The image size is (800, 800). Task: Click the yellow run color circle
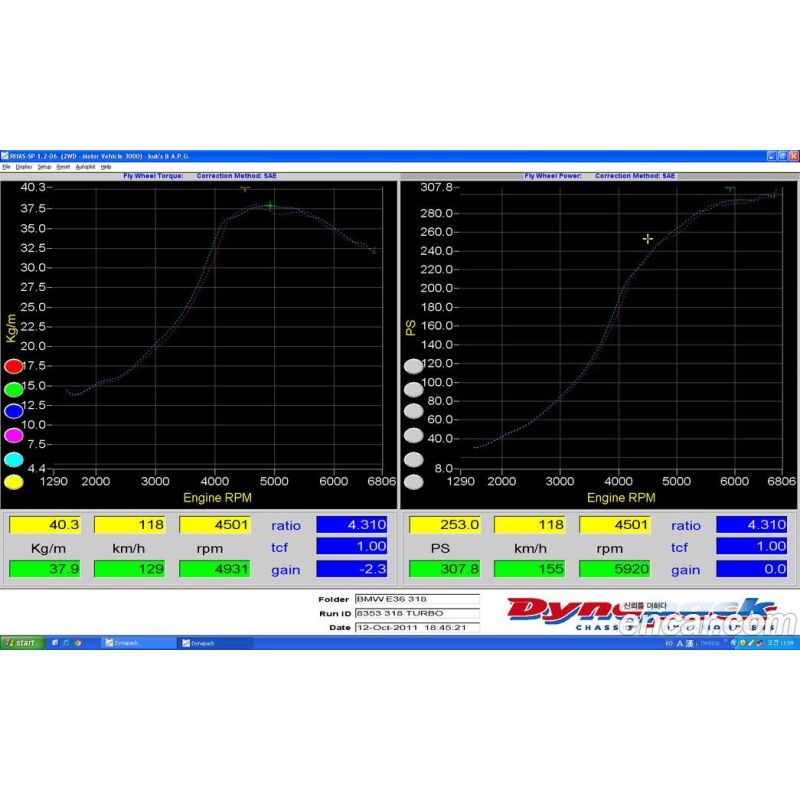point(13,482)
